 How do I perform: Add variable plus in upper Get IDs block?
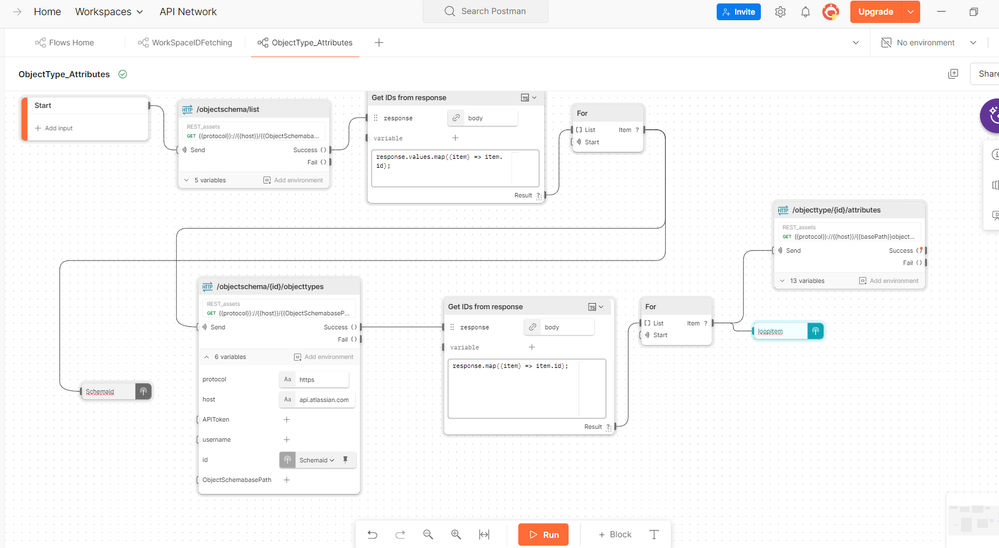click(455, 138)
